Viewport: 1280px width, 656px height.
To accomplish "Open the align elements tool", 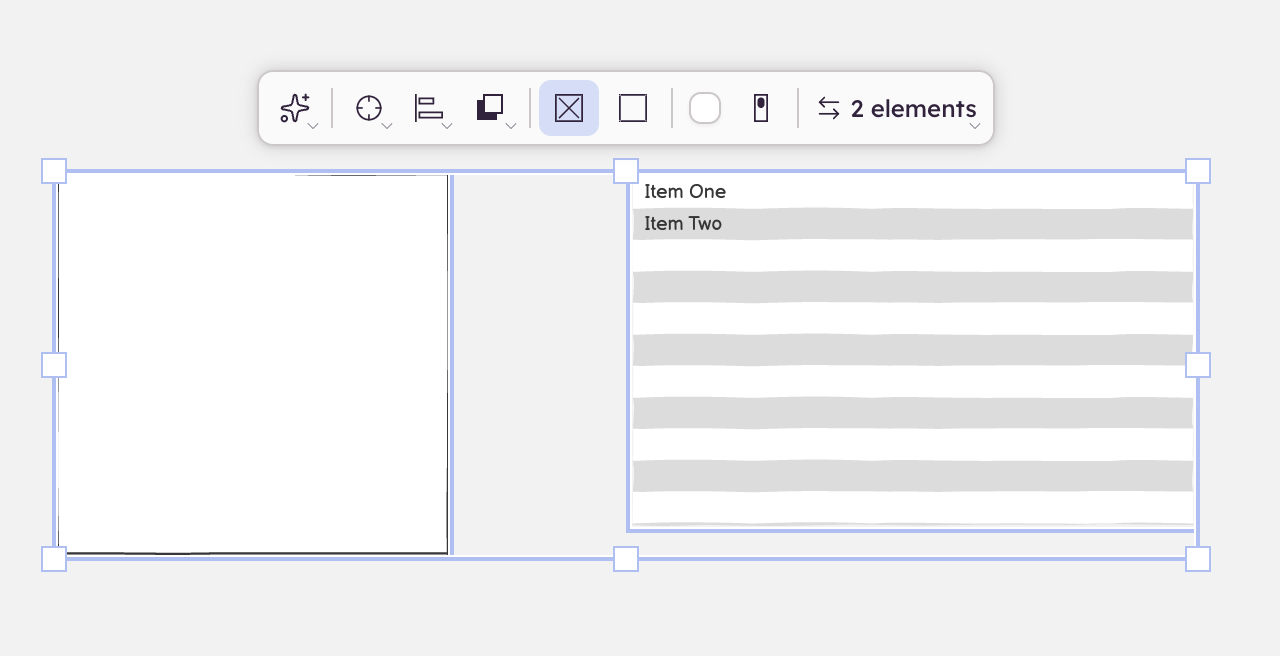I will [x=430, y=108].
